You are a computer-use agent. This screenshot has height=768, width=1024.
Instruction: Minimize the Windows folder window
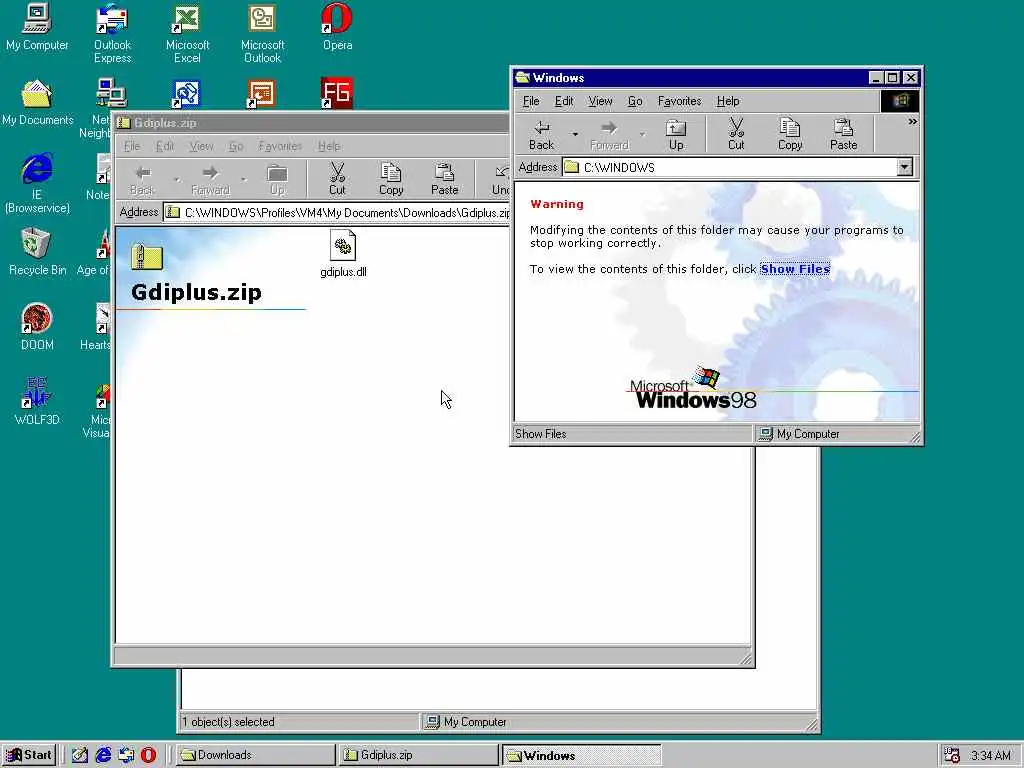pos(876,78)
